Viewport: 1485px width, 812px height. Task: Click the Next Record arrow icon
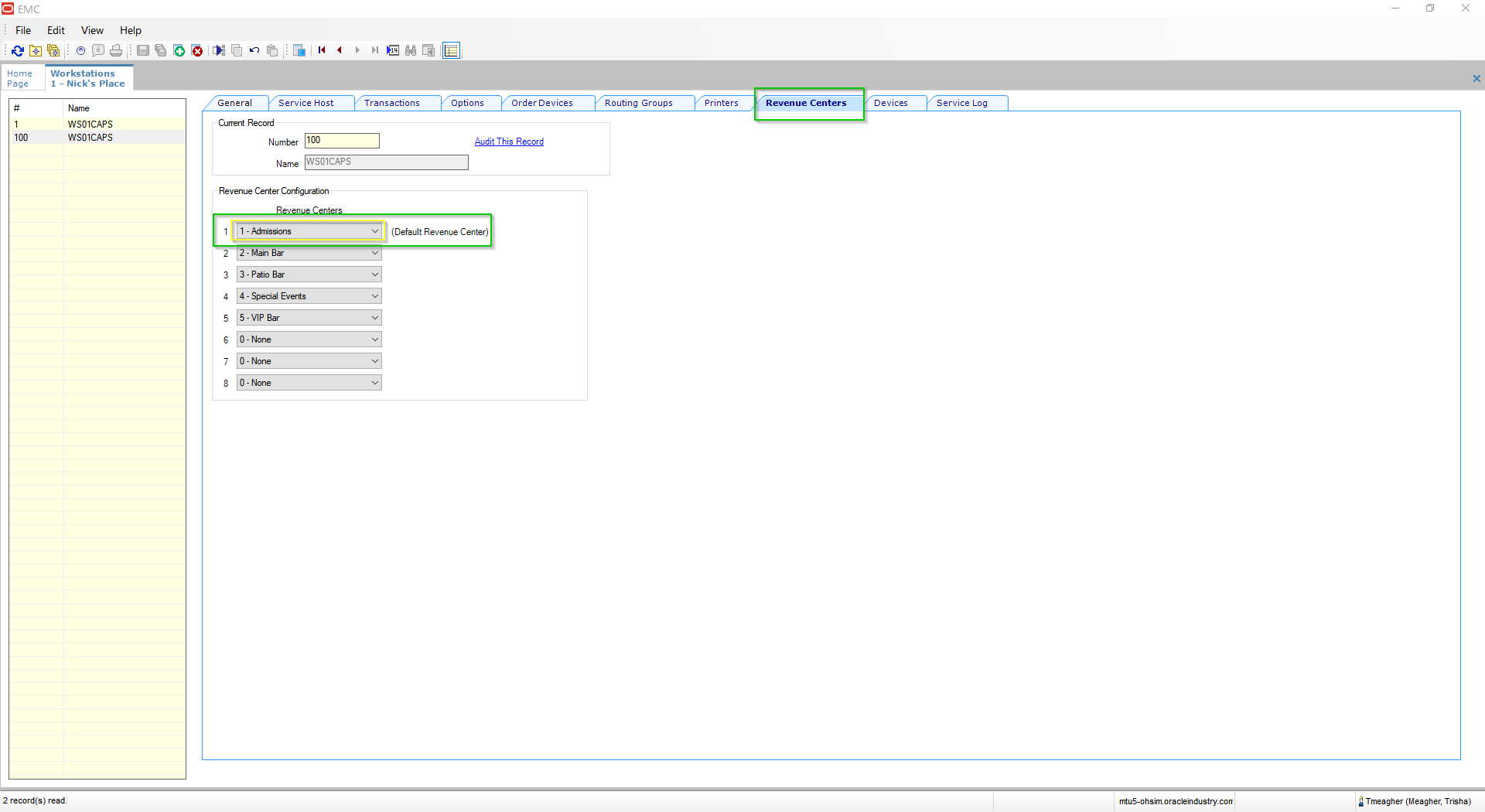point(357,50)
